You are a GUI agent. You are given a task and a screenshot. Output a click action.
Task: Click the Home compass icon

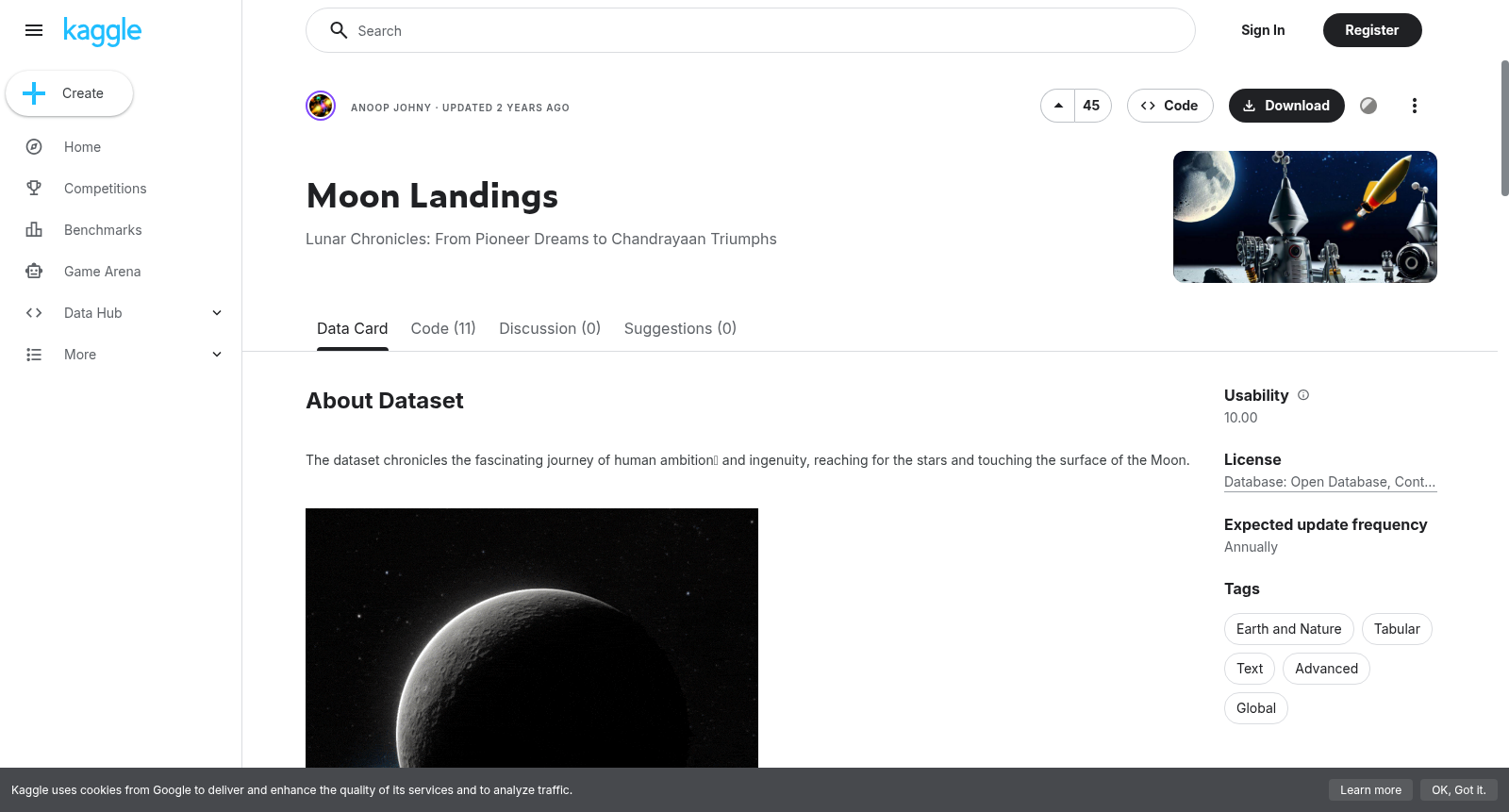click(34, 147)
